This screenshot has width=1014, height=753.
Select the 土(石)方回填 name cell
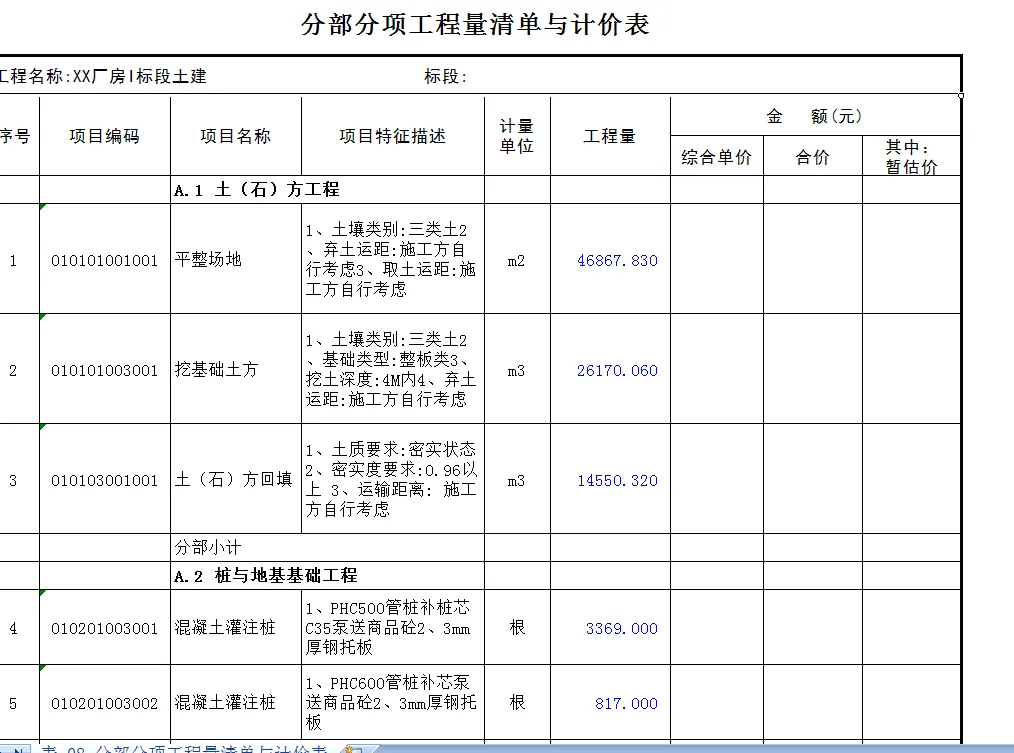(235, 479)
